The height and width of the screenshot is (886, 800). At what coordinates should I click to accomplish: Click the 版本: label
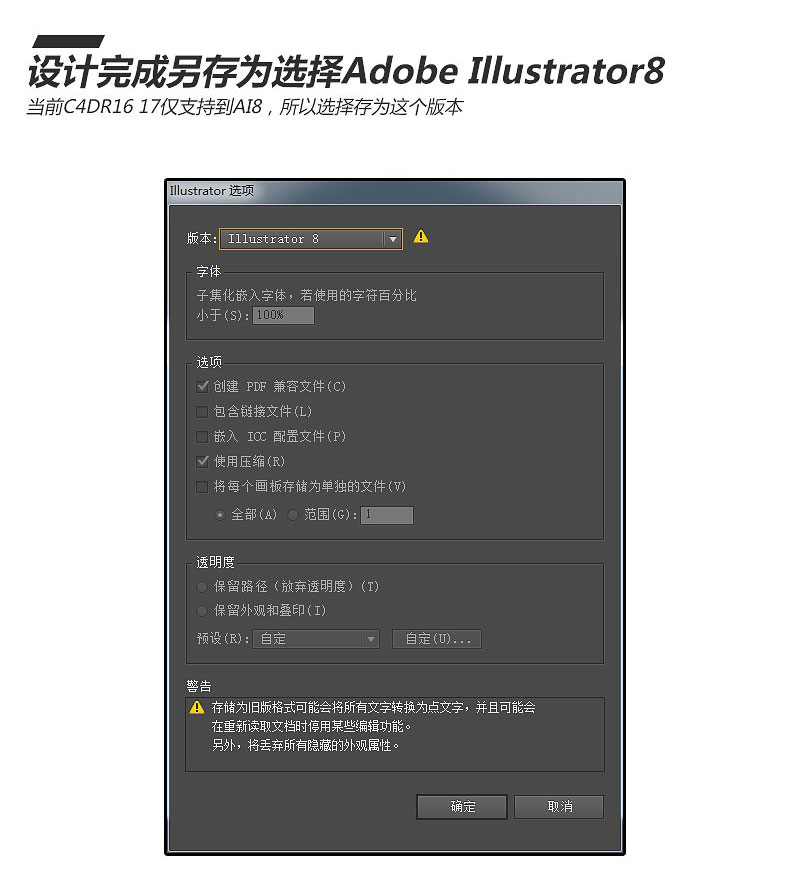(202, 238)
